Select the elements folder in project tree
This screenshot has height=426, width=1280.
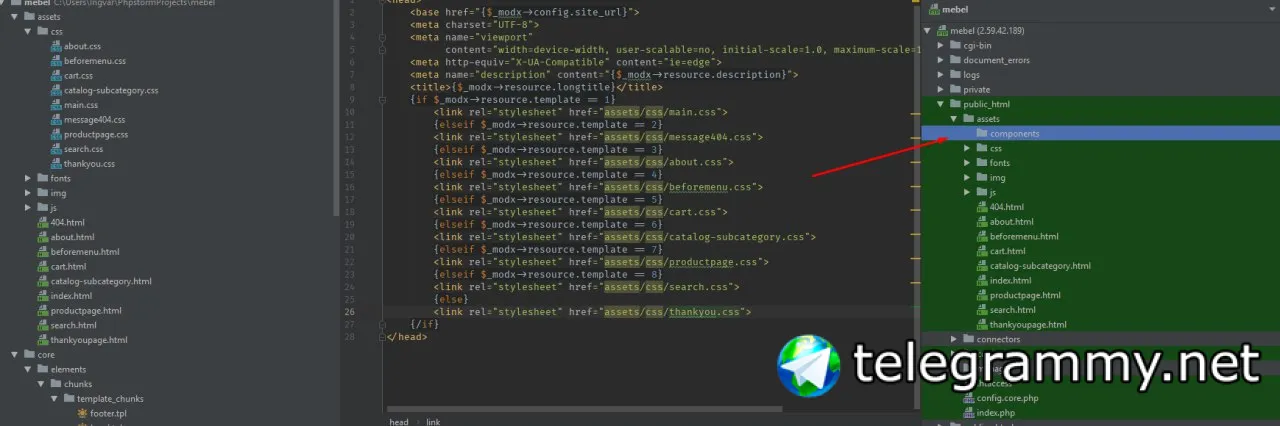click(x=68, y=369)
